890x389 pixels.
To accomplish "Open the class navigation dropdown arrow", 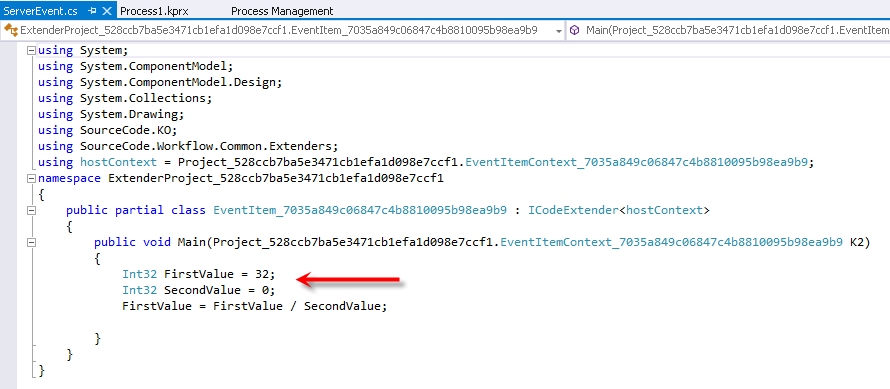I will pos(559,31).
